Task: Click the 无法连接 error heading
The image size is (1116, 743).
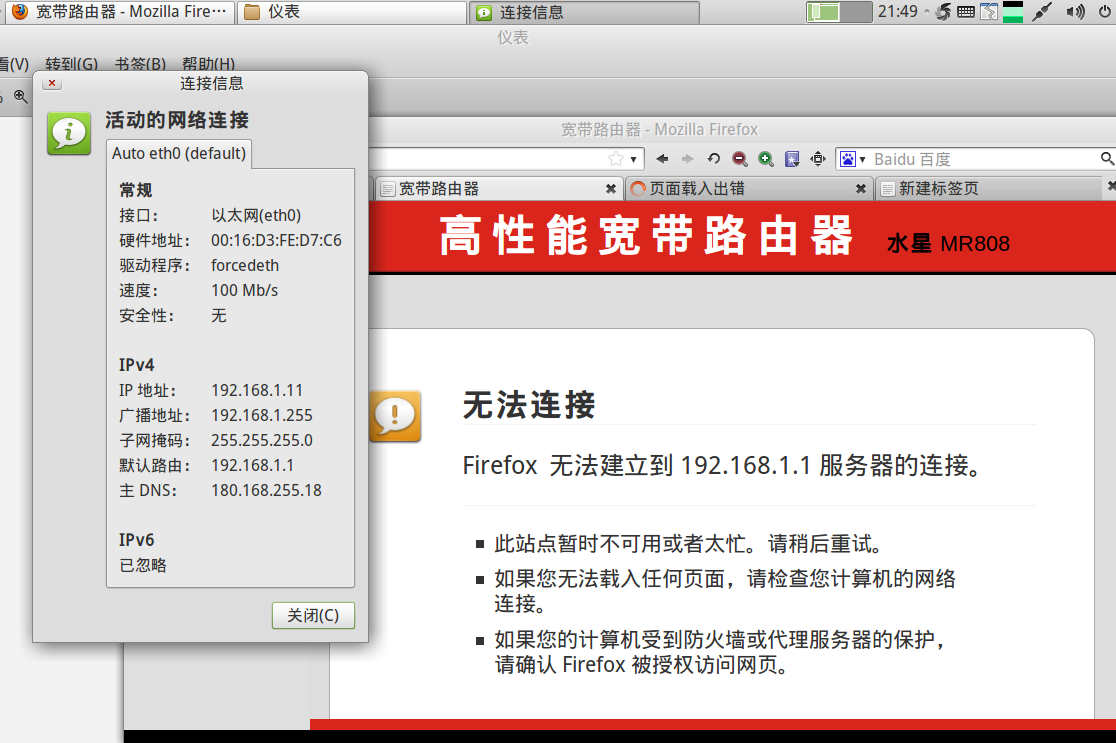Action: pyautogui.click(x=529, y=405)
